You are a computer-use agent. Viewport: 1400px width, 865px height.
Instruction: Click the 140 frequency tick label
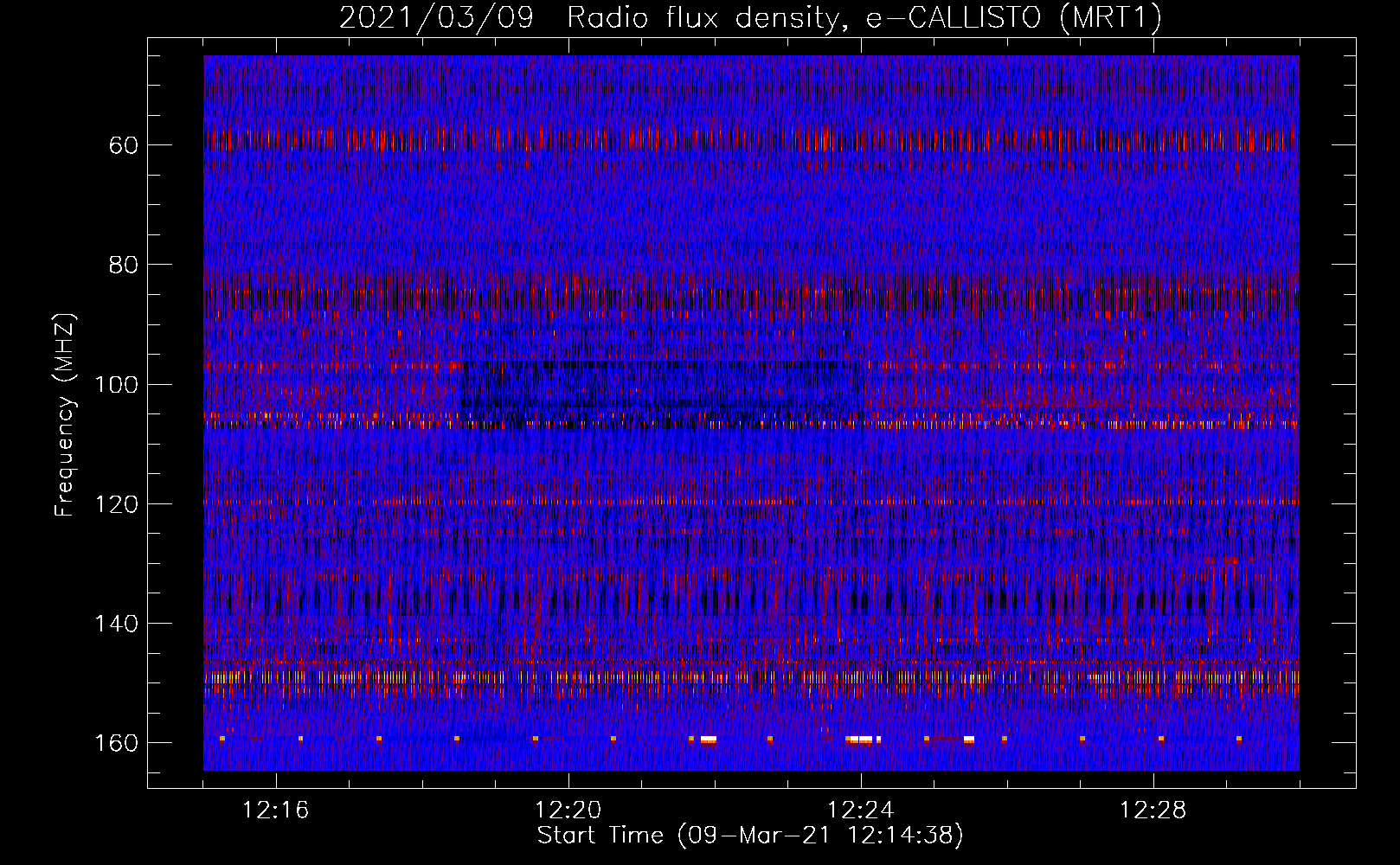[116, 624]
